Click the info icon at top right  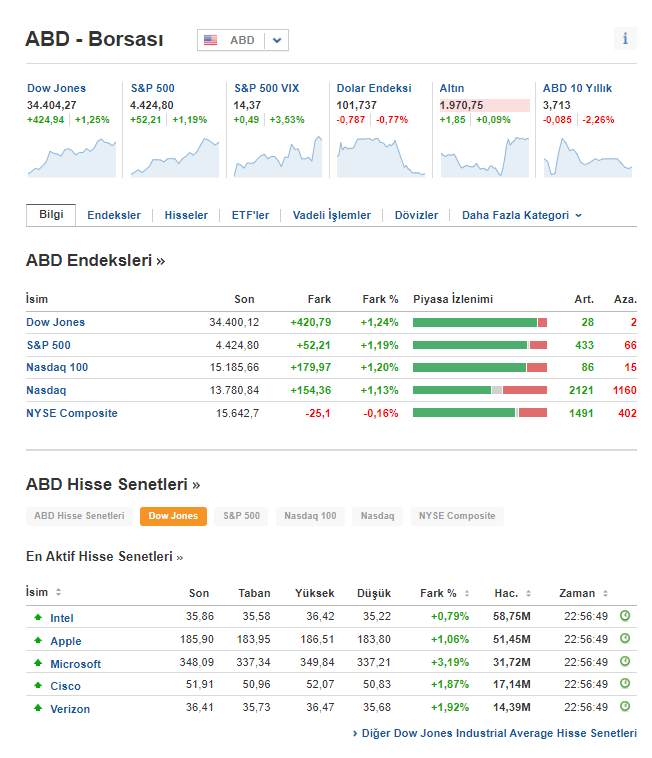[625, 39]
